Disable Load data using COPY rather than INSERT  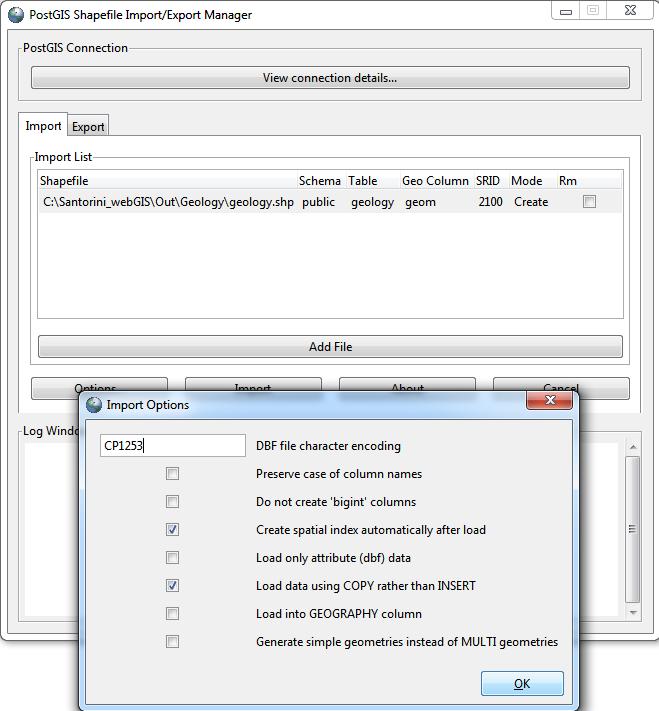pyautogui.click(x=172, y=585)
